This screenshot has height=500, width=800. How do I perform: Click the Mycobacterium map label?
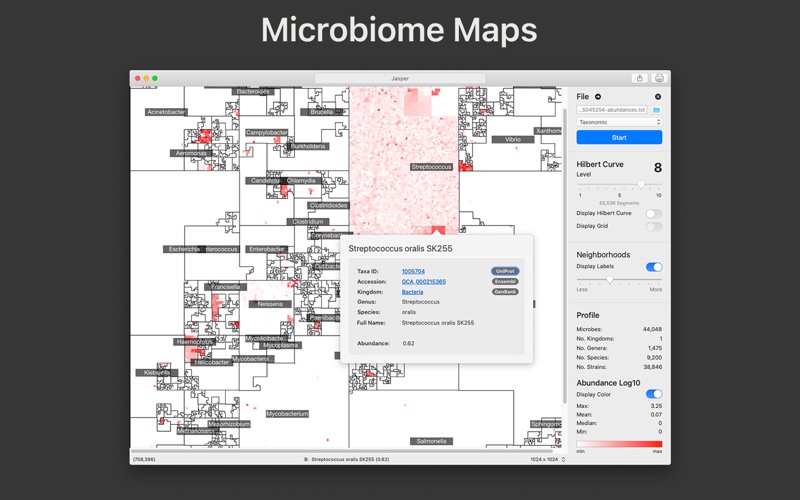(x=287, y=414)
